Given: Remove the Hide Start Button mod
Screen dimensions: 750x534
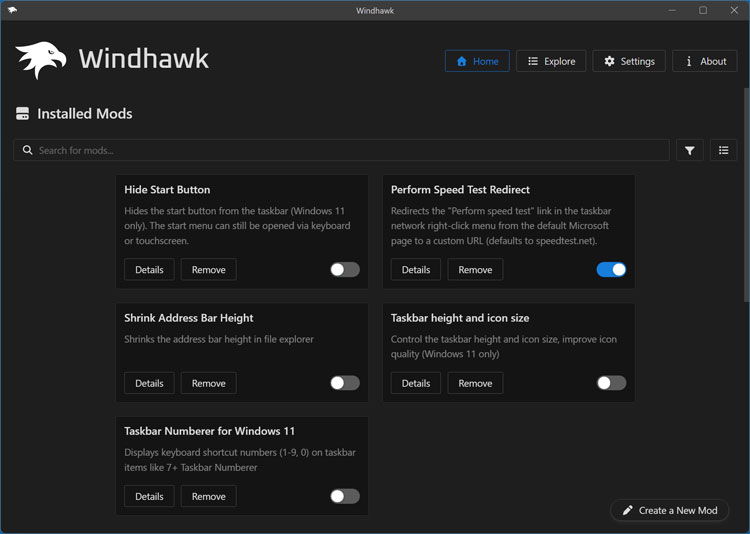Looking at the screenshot, I should [x=209, y=269].
